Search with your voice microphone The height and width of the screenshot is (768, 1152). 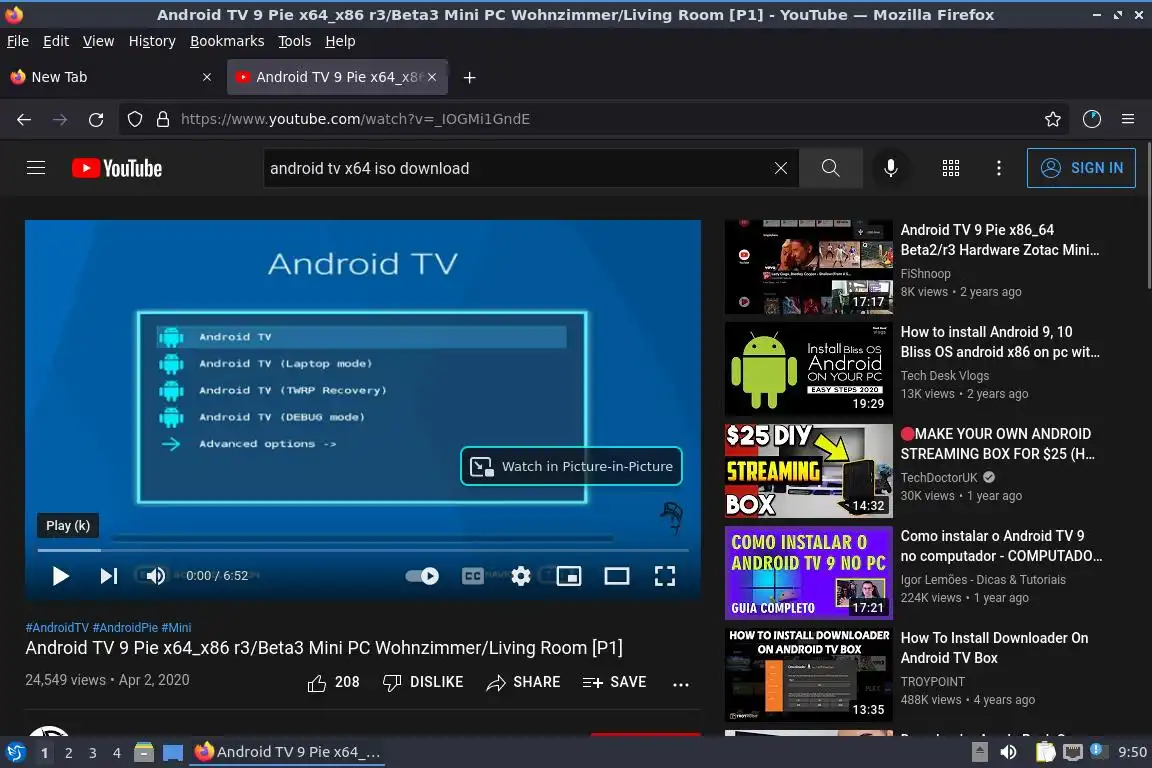point(890,168)
